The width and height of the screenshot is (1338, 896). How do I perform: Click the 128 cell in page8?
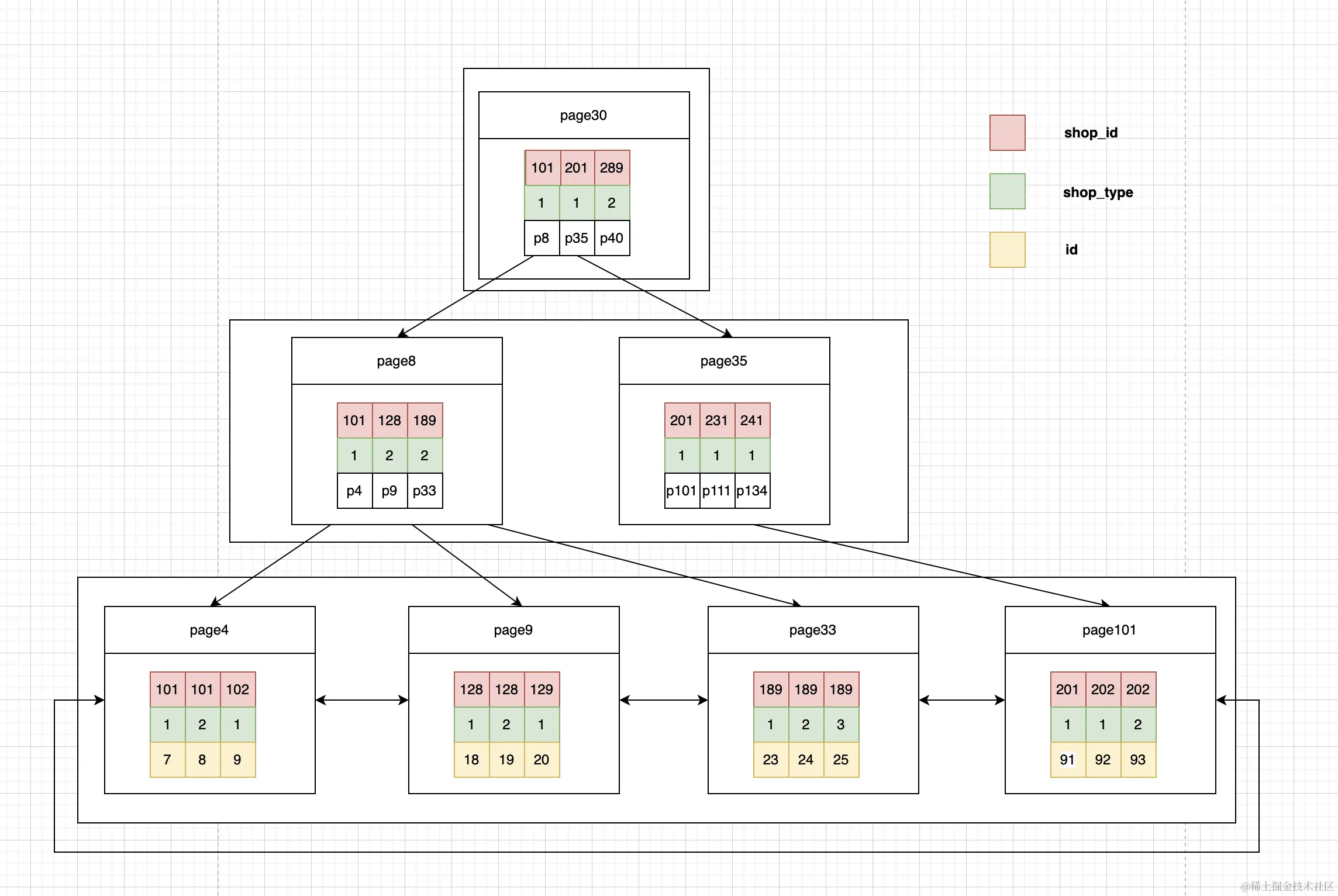point(390,421)
